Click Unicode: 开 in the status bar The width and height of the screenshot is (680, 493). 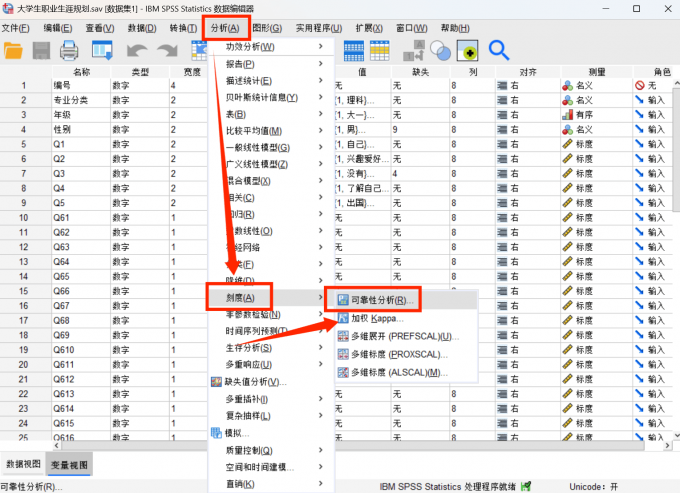point(593,486)
